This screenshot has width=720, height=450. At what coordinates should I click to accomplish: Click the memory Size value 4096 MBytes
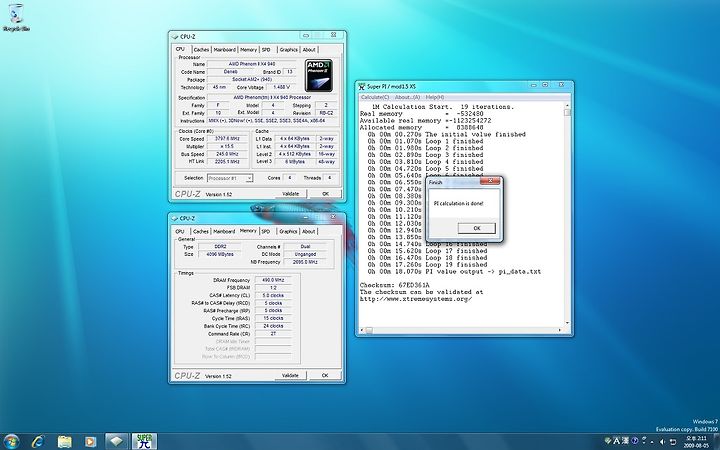tap(220, 254)
